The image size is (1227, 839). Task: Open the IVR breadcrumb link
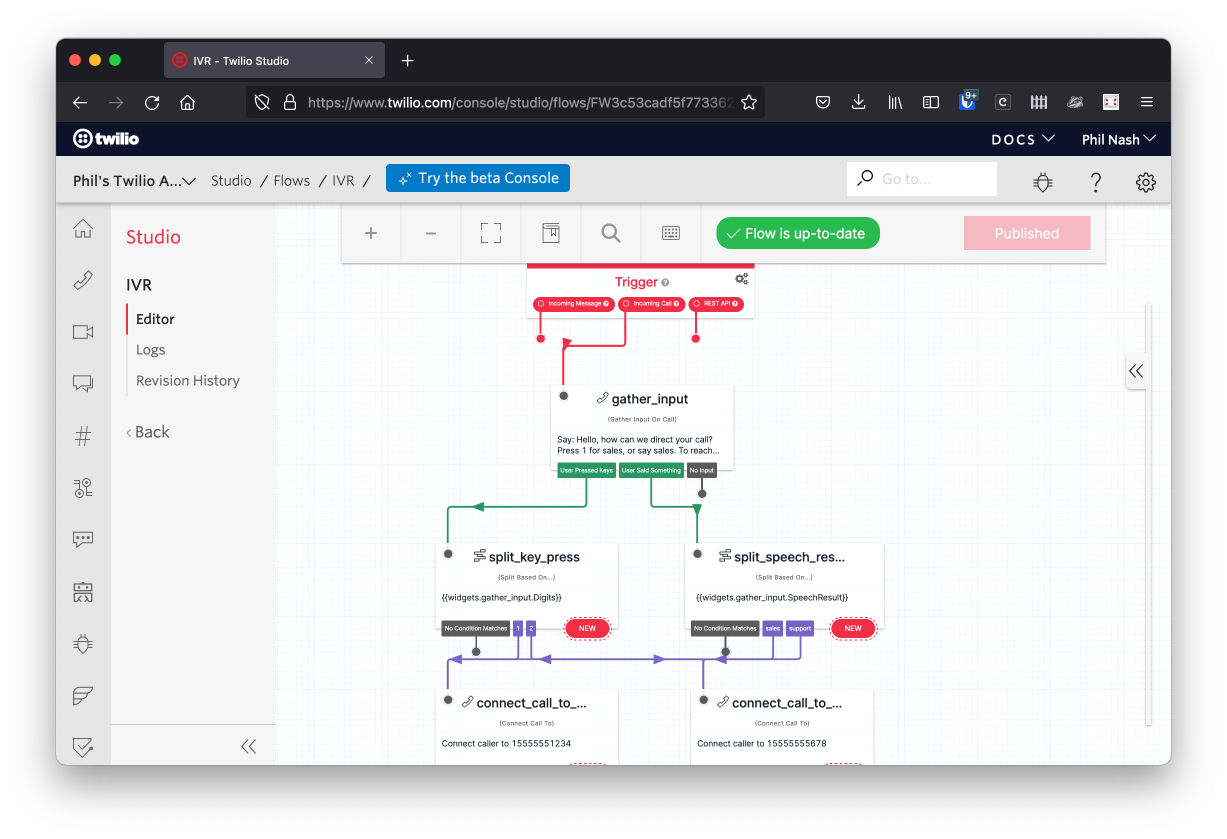coord(343,181)
